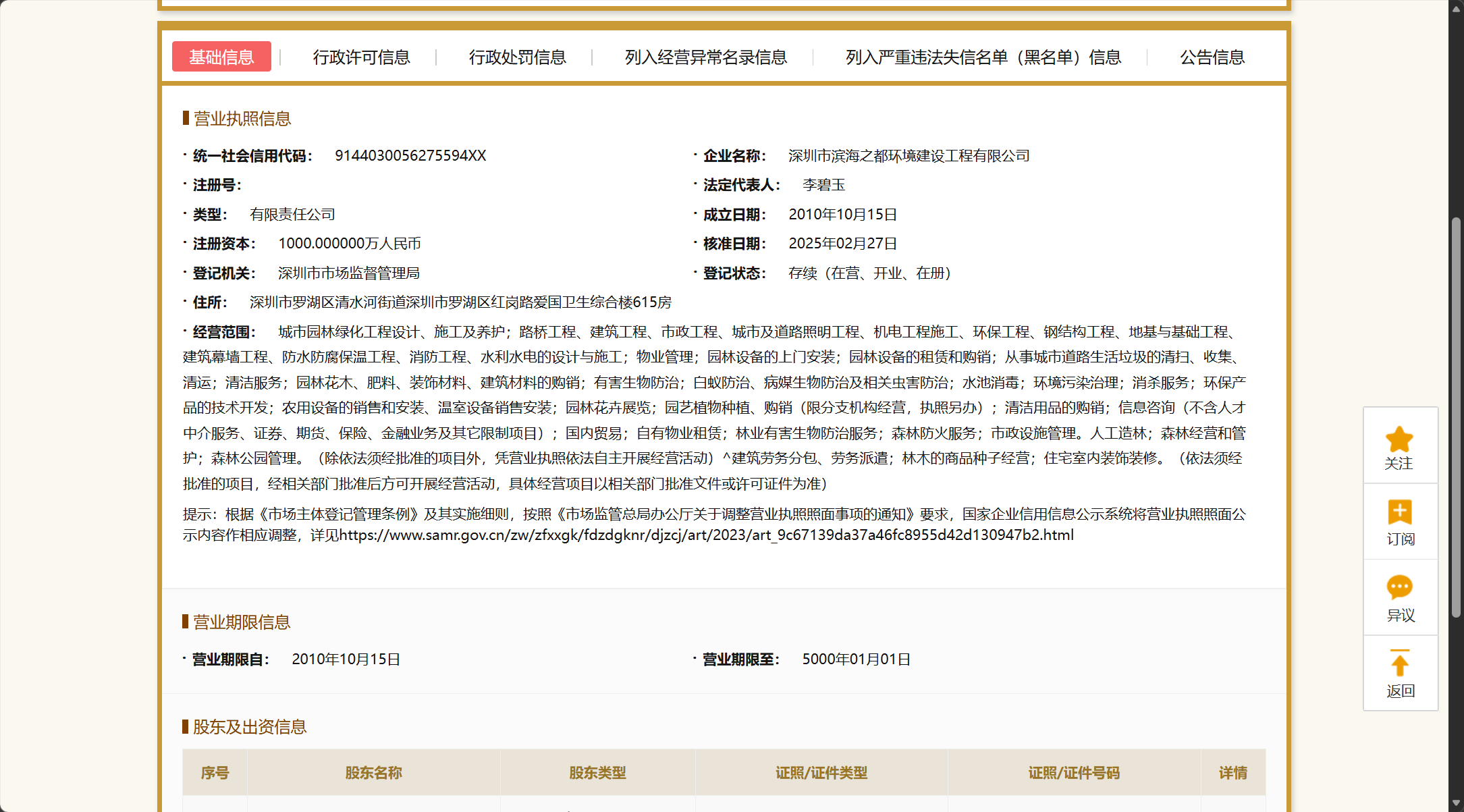This screenshot has width=1464, height=812.
Task: Select the 基础信息 tab
Action: (x=221, y=57)
